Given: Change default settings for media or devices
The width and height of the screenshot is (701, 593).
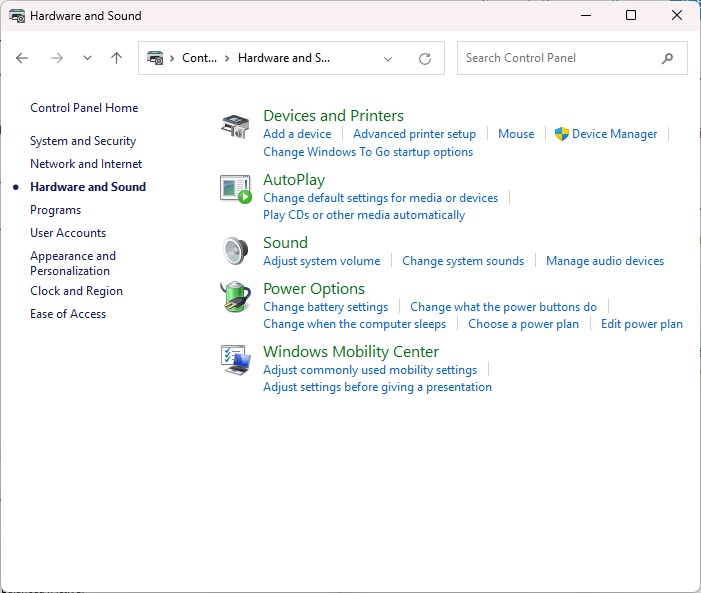Looking at the screenshot, I should pos(380,198).
